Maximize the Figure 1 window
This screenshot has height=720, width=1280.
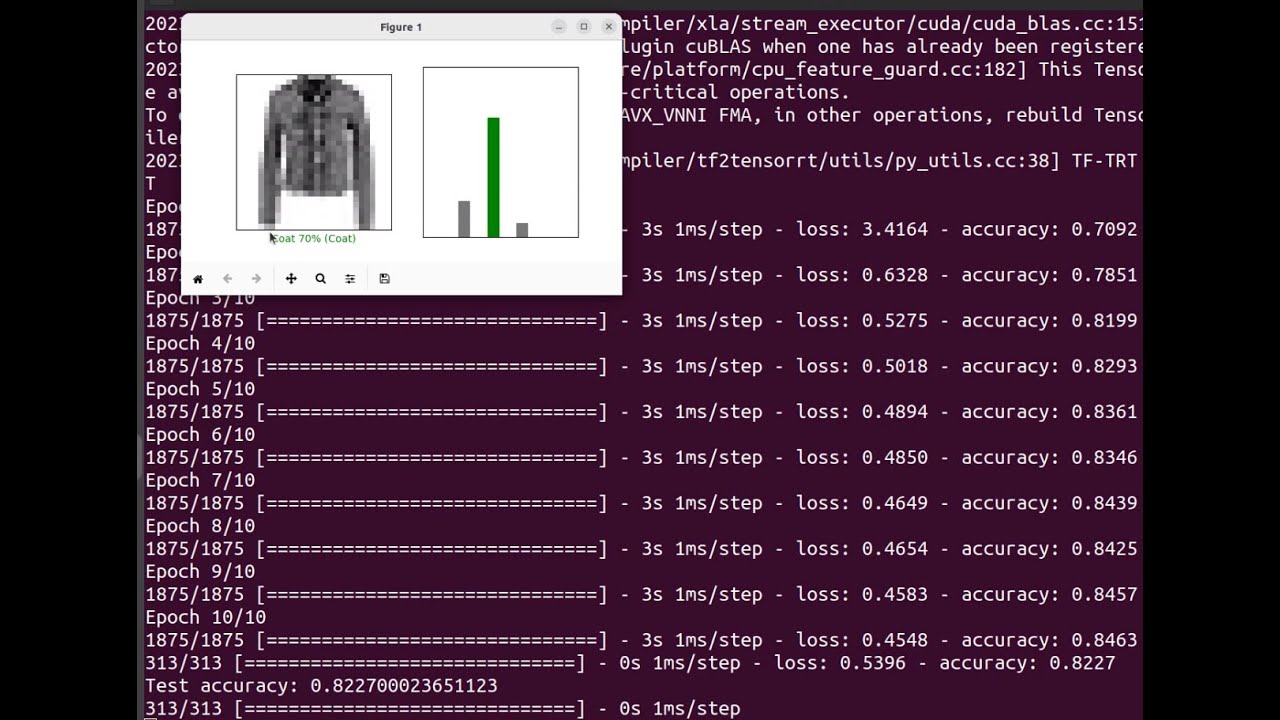tap(584, 27)
